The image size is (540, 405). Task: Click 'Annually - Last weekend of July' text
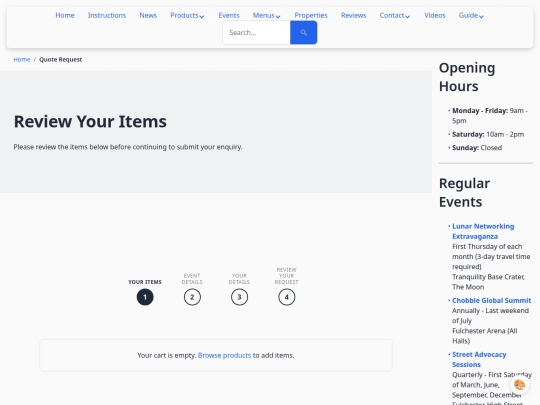490,316
